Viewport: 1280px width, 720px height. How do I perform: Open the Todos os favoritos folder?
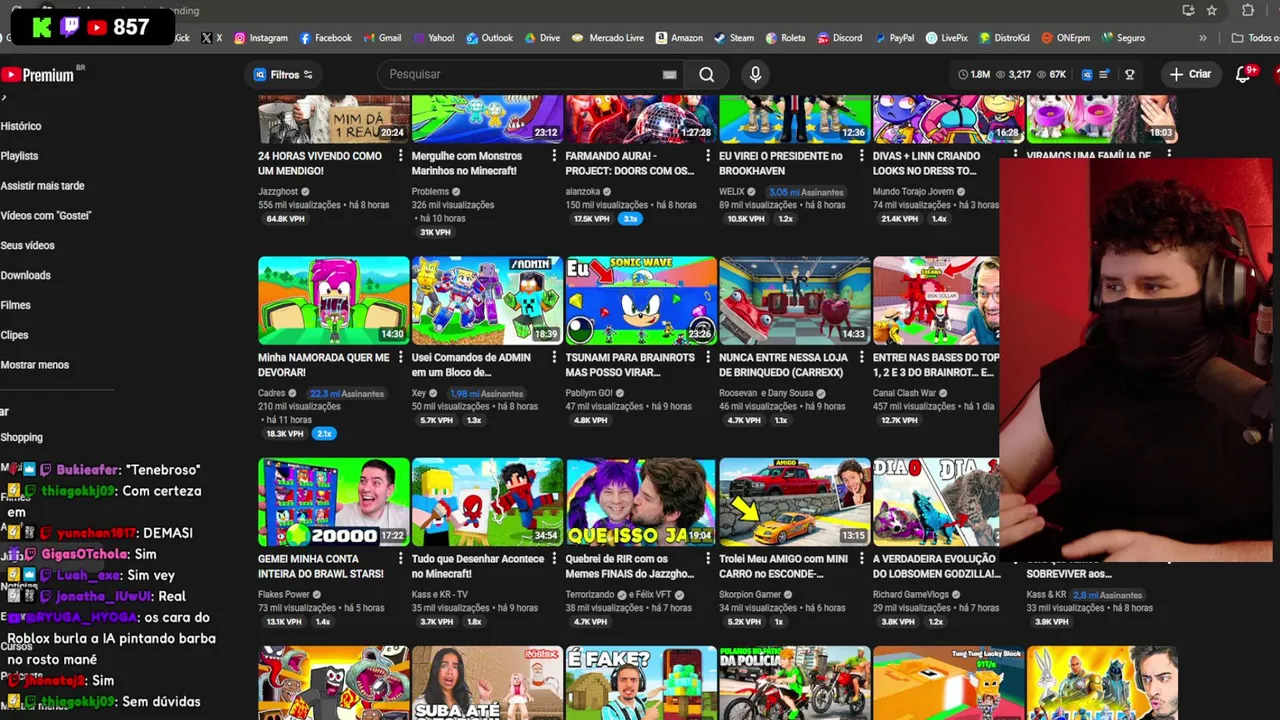pyautogui.click(x=1255, y=38)
